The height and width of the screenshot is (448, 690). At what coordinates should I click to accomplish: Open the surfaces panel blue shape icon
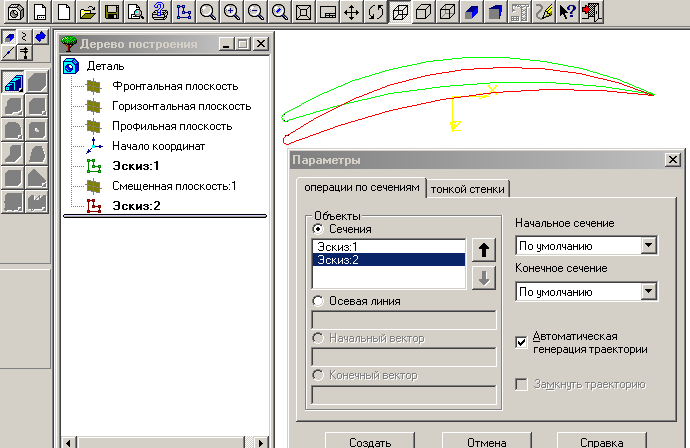click(40, 37)
